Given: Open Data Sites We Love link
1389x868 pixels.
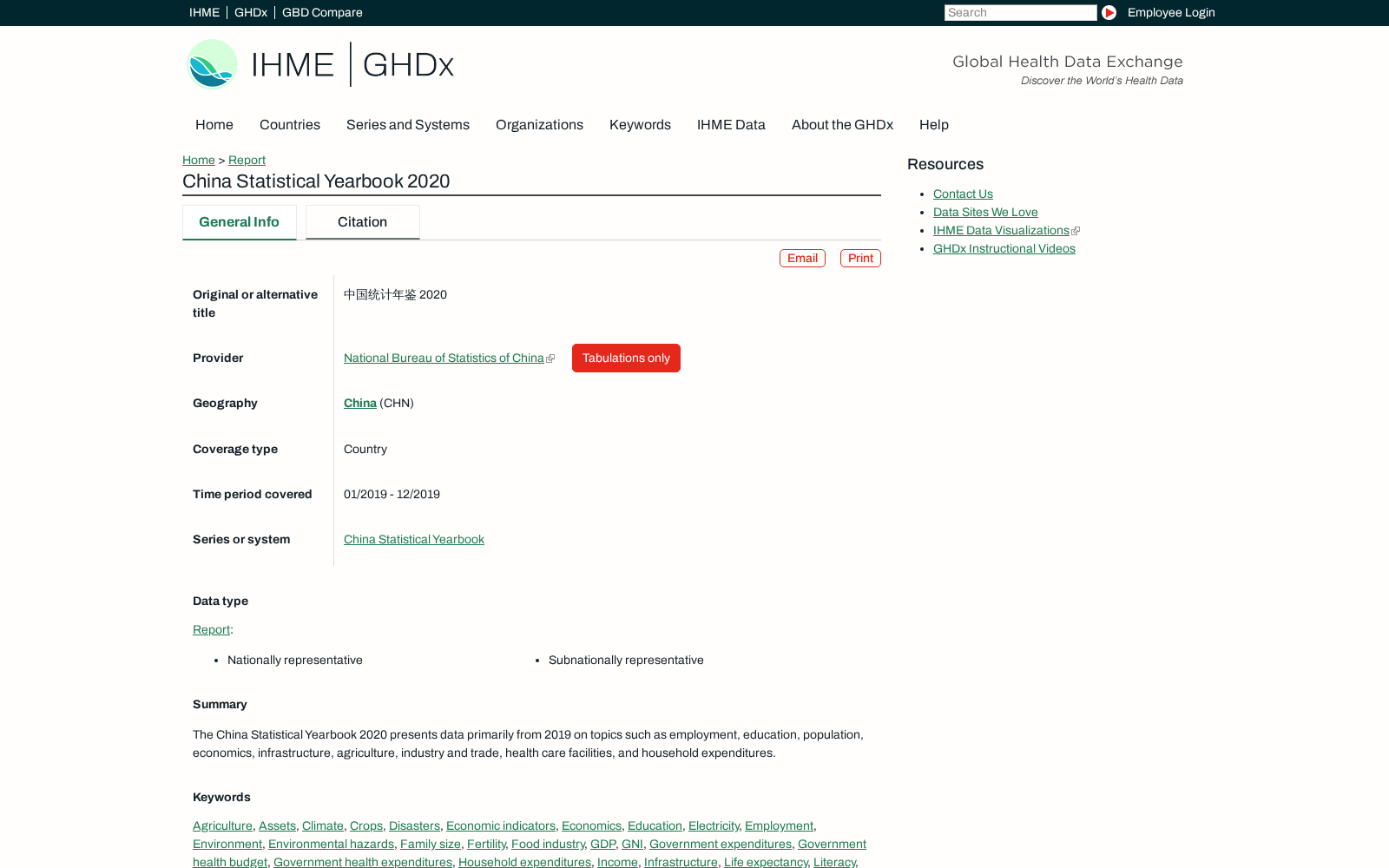Looking at the screenshot, I should 985,213.
